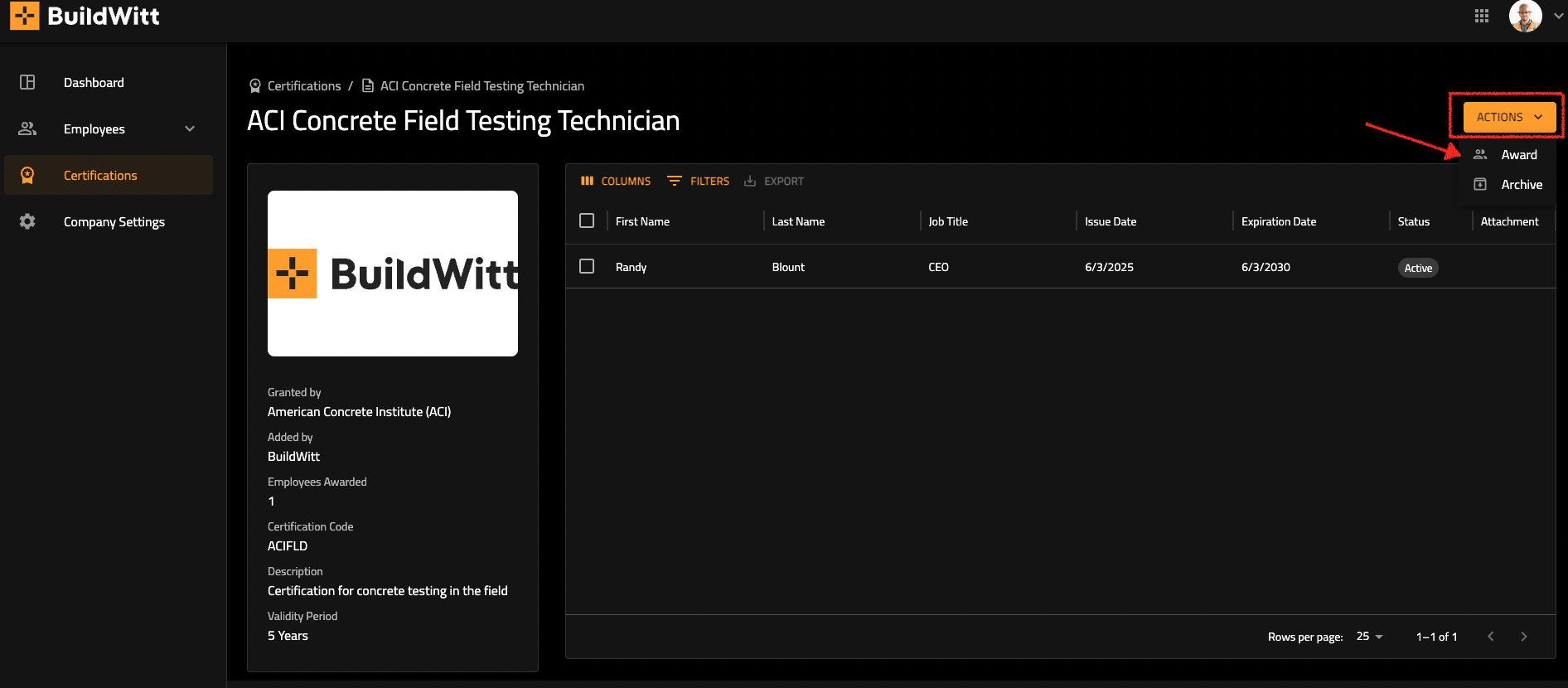The image size is (1568, 688).
Task: Click the CEO job title cell
Action: (x=938, y=267)
